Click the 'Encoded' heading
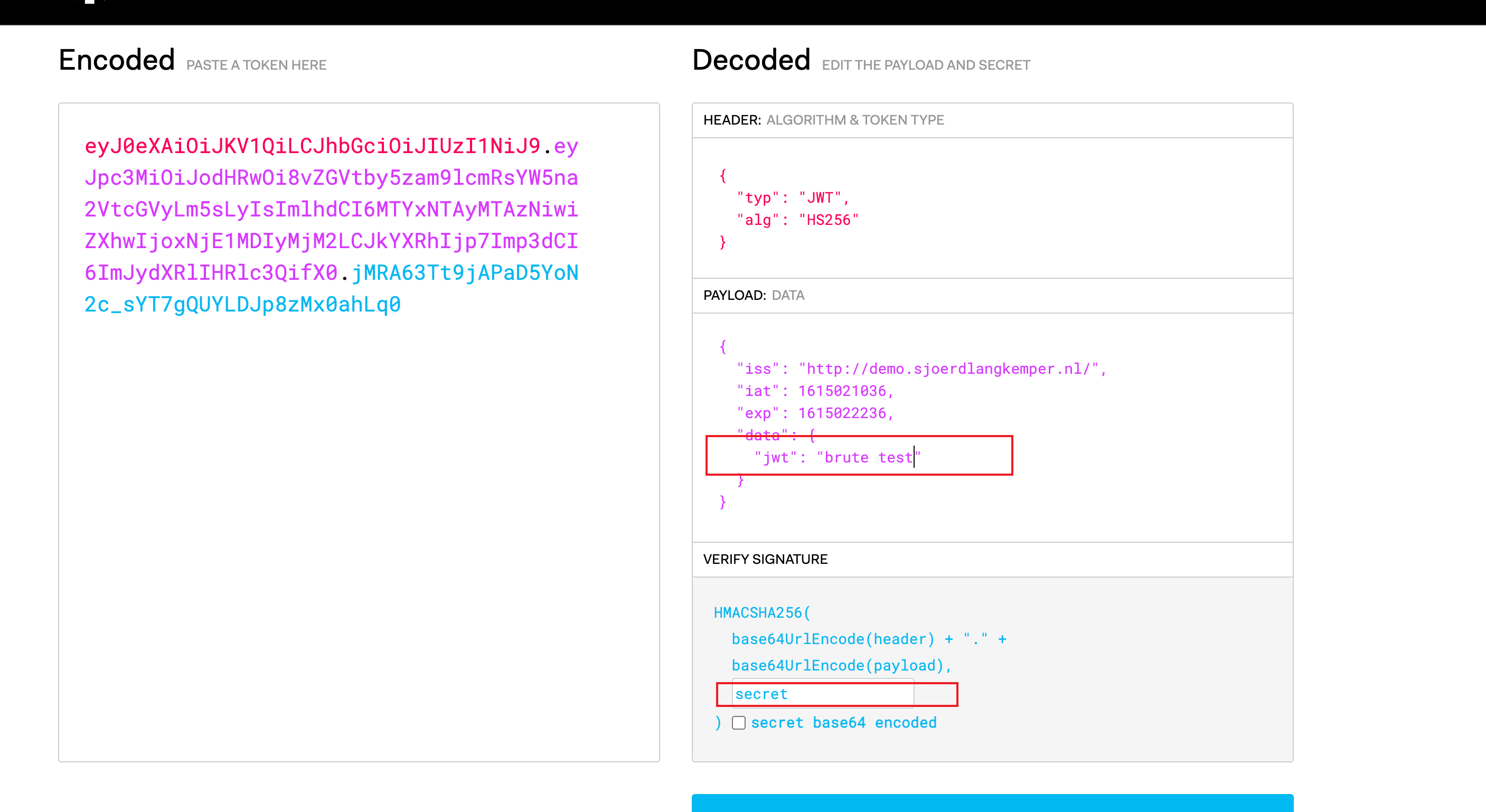The image size is (1486, 812). point(117,60)
